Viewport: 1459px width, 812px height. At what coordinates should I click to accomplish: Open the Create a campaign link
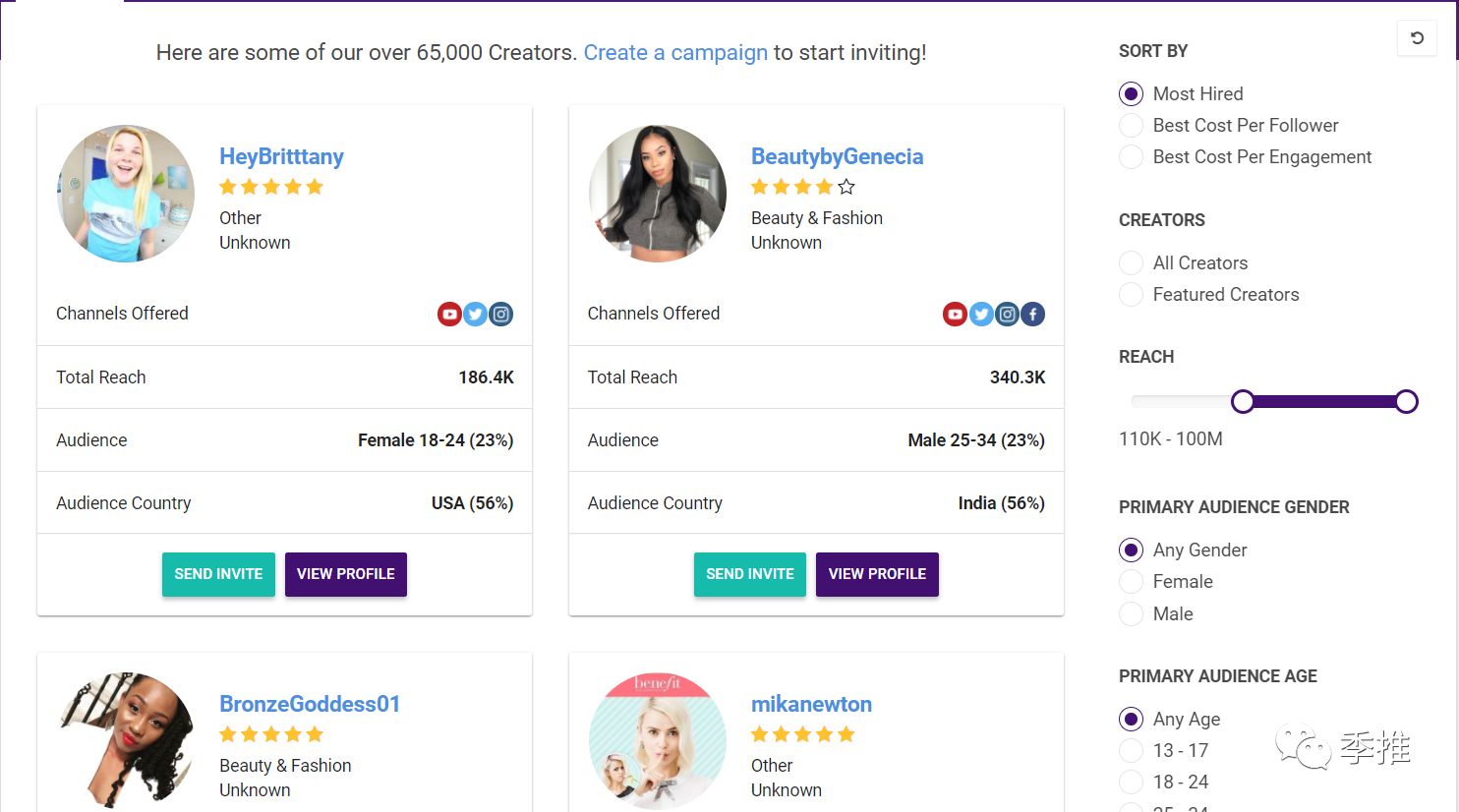tap(675, 53)
